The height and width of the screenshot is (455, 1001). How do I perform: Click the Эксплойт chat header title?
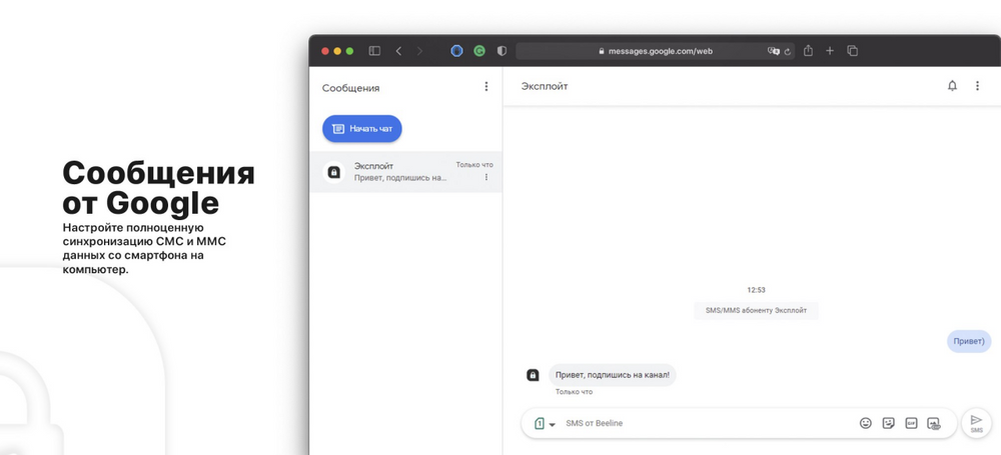coord(544,86)
